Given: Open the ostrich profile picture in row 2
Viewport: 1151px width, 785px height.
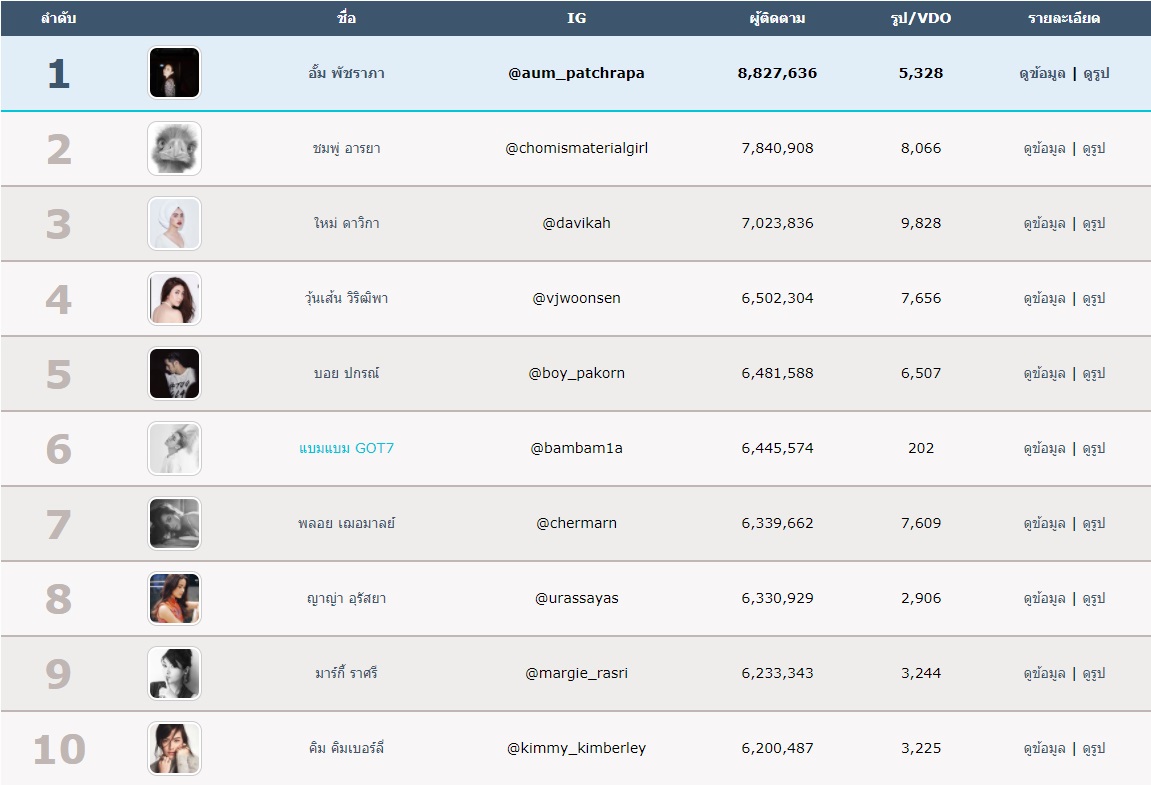Looking at the screenshot, I should click(x=175, y=148).
